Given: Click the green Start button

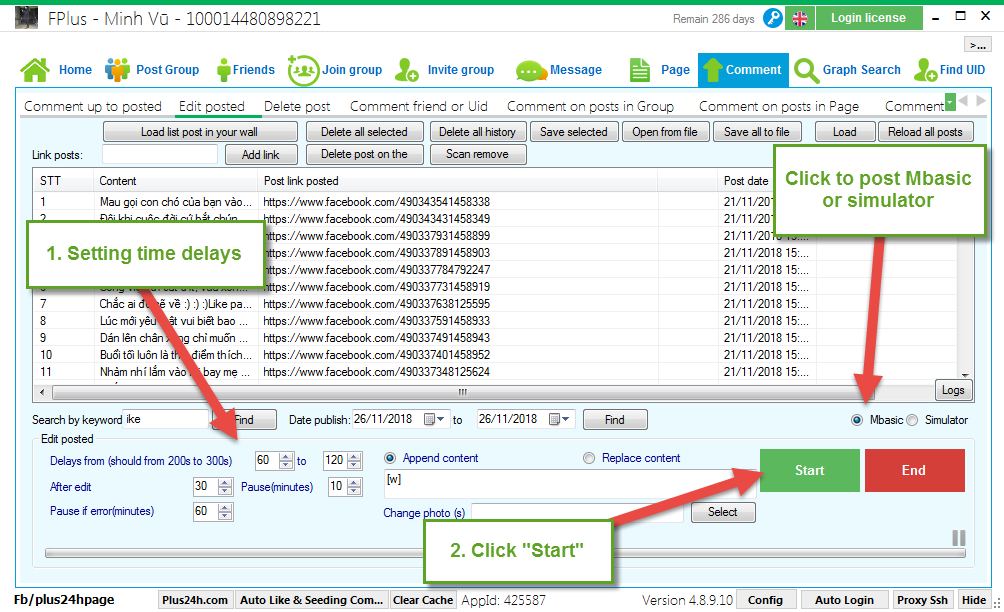Looking at the screenshot, I should tap(809, 471).
